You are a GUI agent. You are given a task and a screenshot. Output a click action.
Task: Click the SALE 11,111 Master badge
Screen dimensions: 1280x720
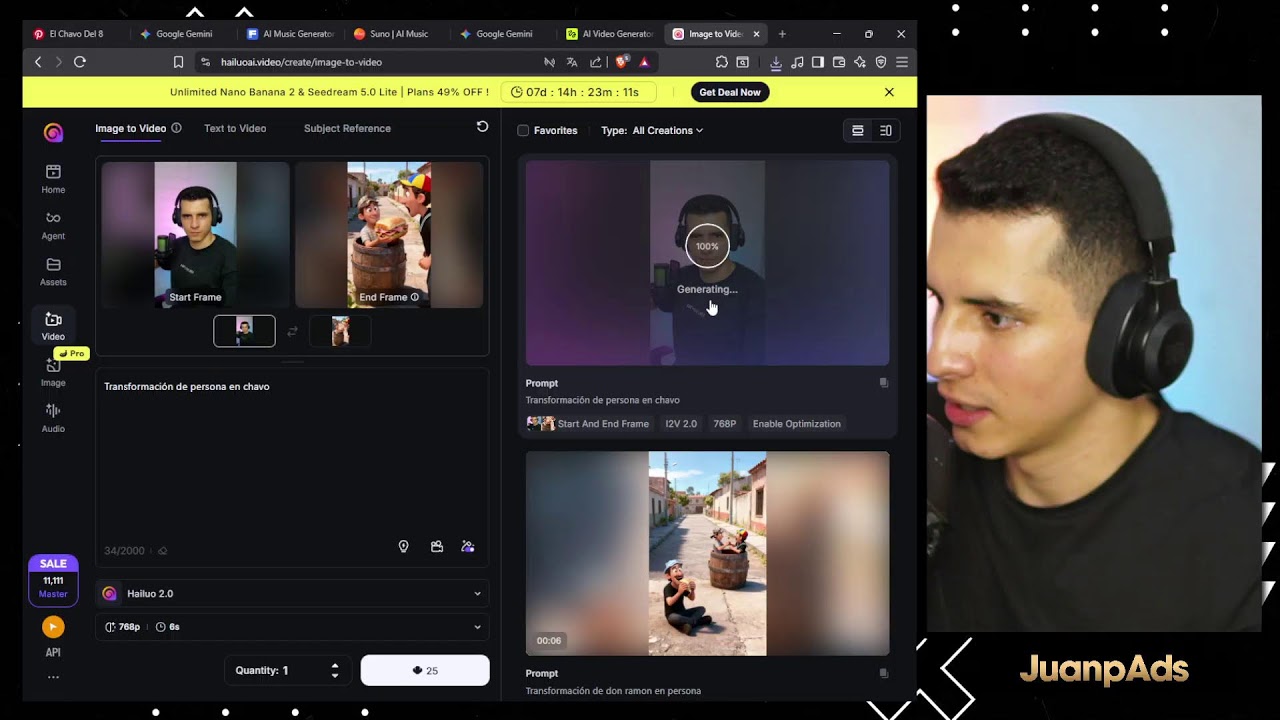coord(53,581)
